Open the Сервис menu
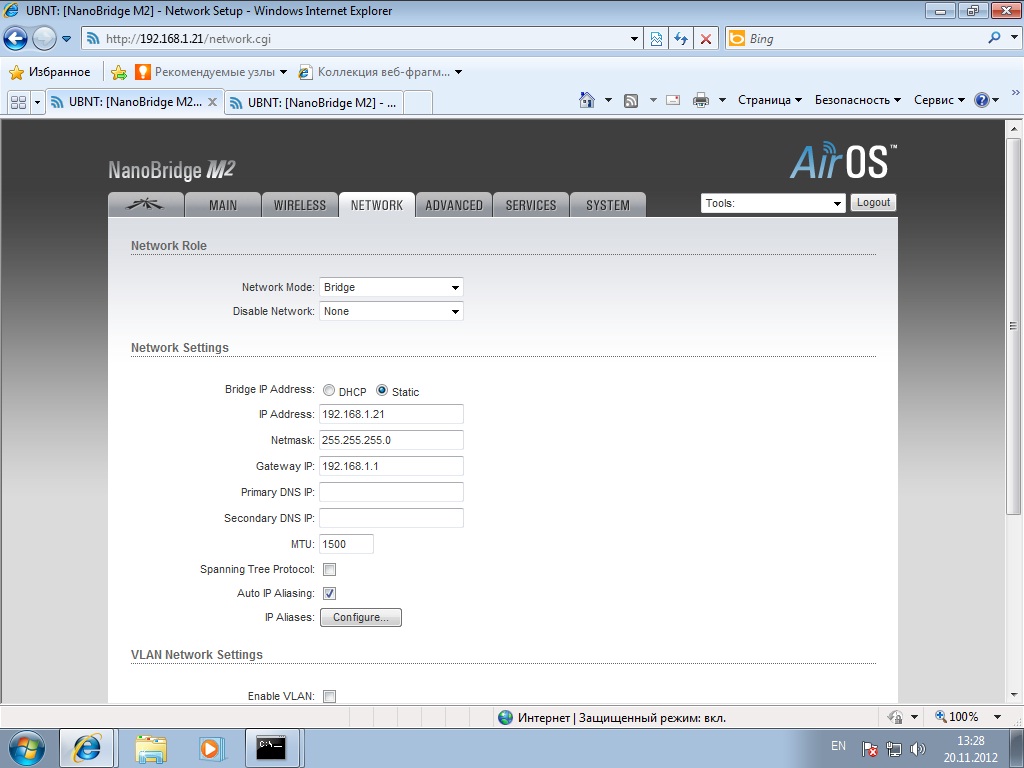The width and height of the screenshot is (1024, 768). pyautogui.click(x=939, y=100)
